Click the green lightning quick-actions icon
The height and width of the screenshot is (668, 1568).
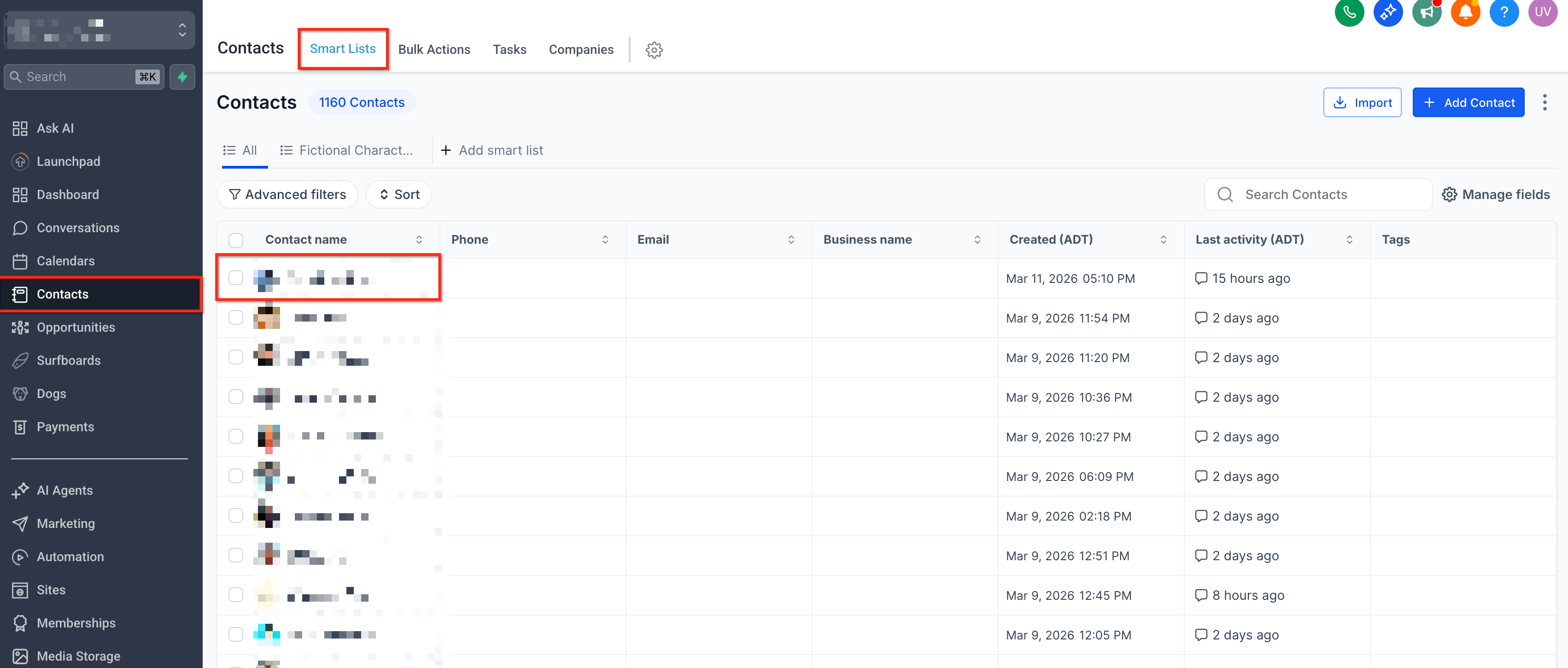(182, 77)
